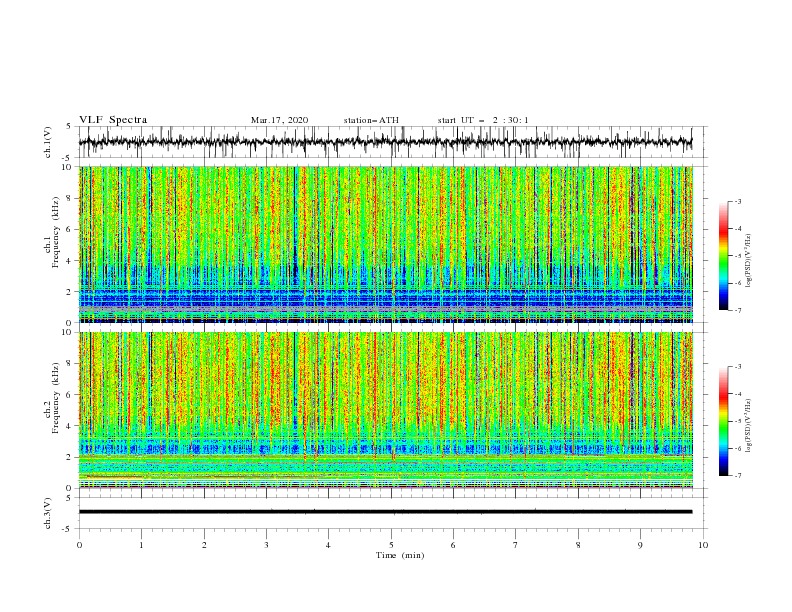
Task: Click time axis tick label "10"
Action: (x=703, y=545)
